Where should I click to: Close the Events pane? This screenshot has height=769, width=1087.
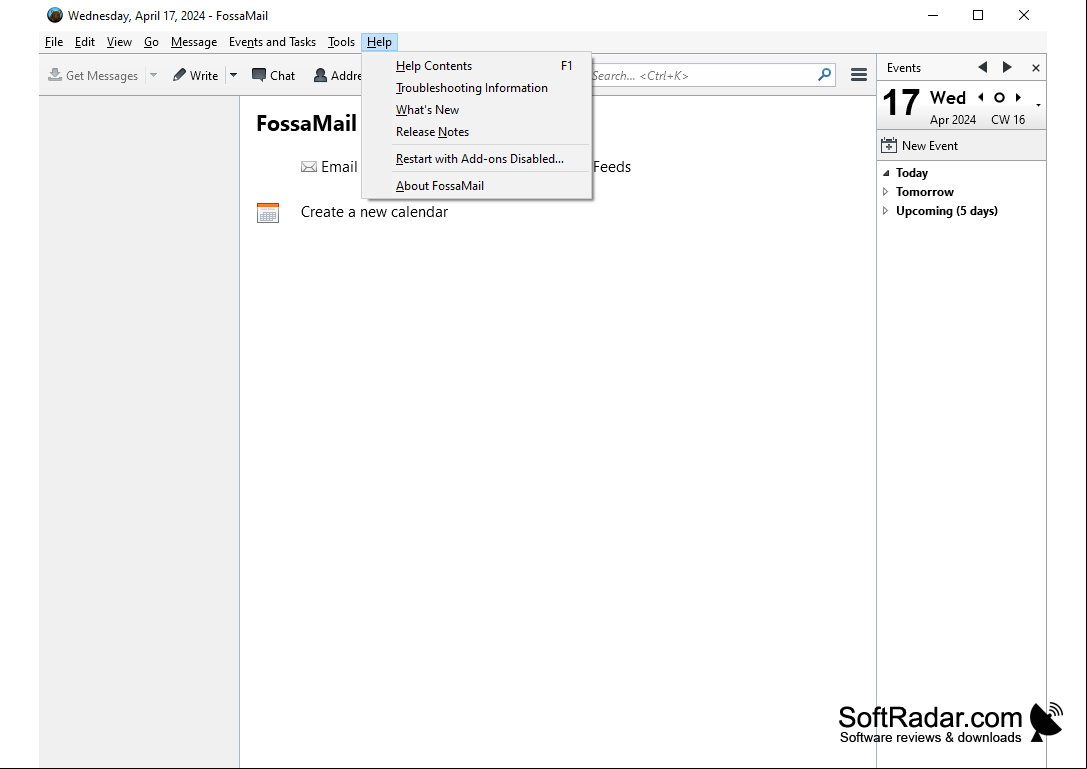point(1036,68)
